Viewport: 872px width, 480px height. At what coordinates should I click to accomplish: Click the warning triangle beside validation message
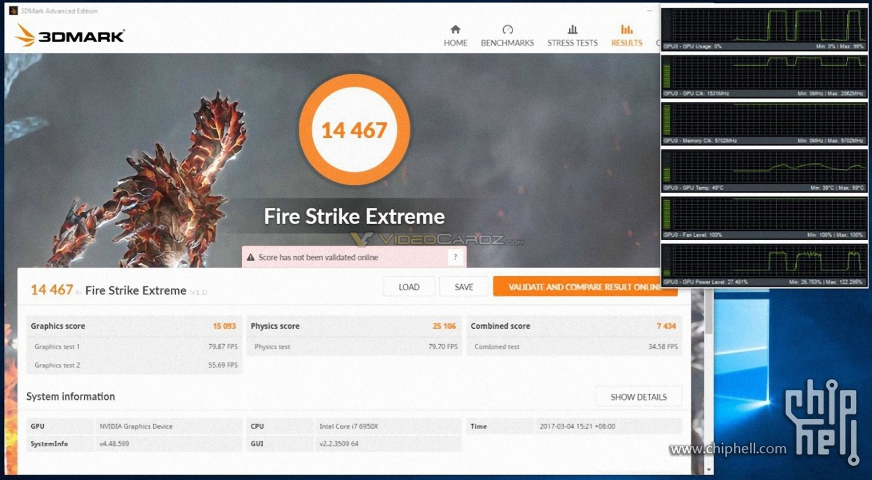(250, 257)
